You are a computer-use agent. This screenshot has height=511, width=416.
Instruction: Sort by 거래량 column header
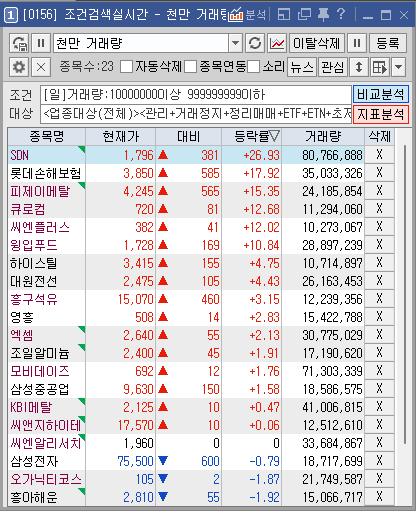tap(323, 137)
